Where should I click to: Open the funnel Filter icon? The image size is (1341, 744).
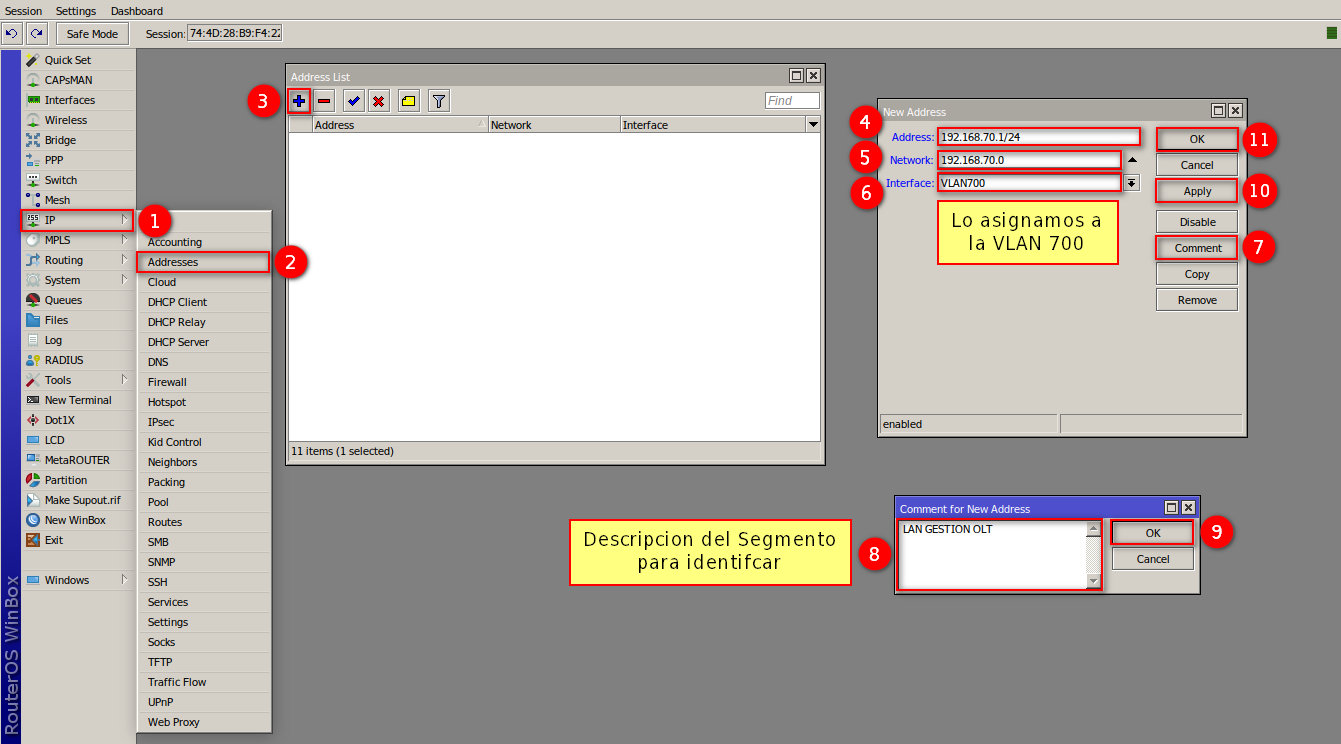[438, 101]
